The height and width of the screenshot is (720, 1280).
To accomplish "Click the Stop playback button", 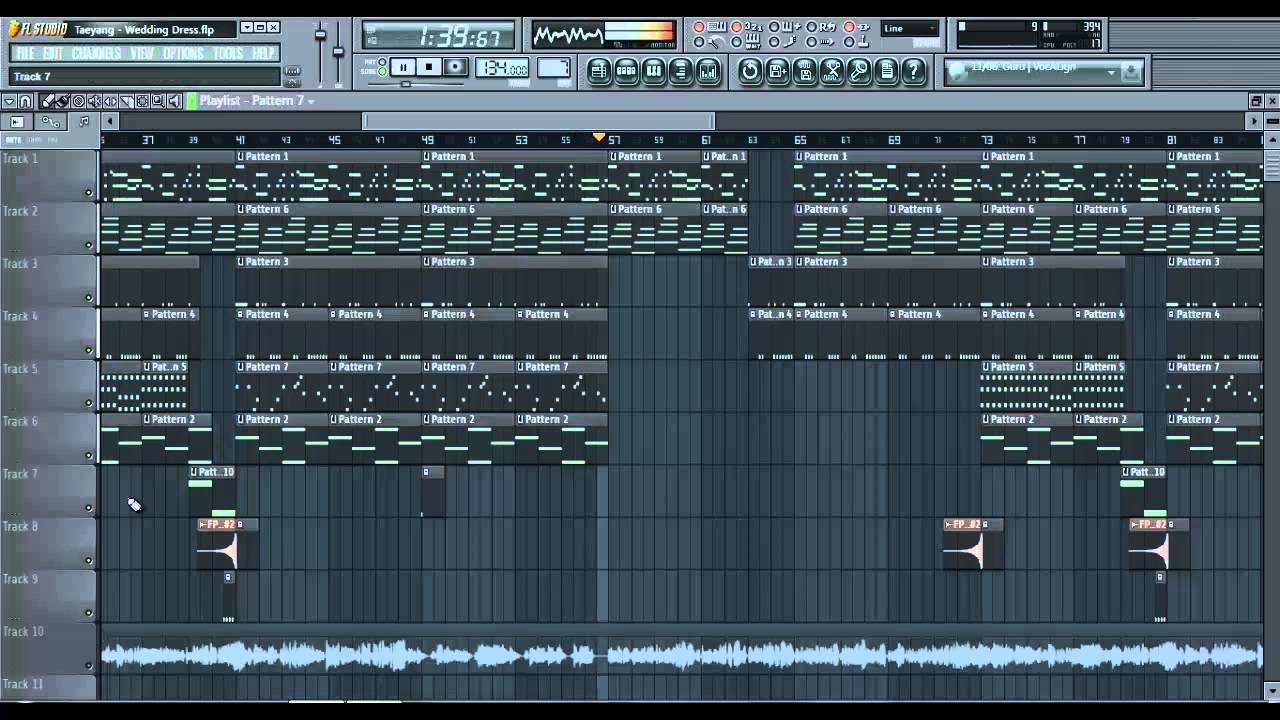I will (x=429, y=67).
